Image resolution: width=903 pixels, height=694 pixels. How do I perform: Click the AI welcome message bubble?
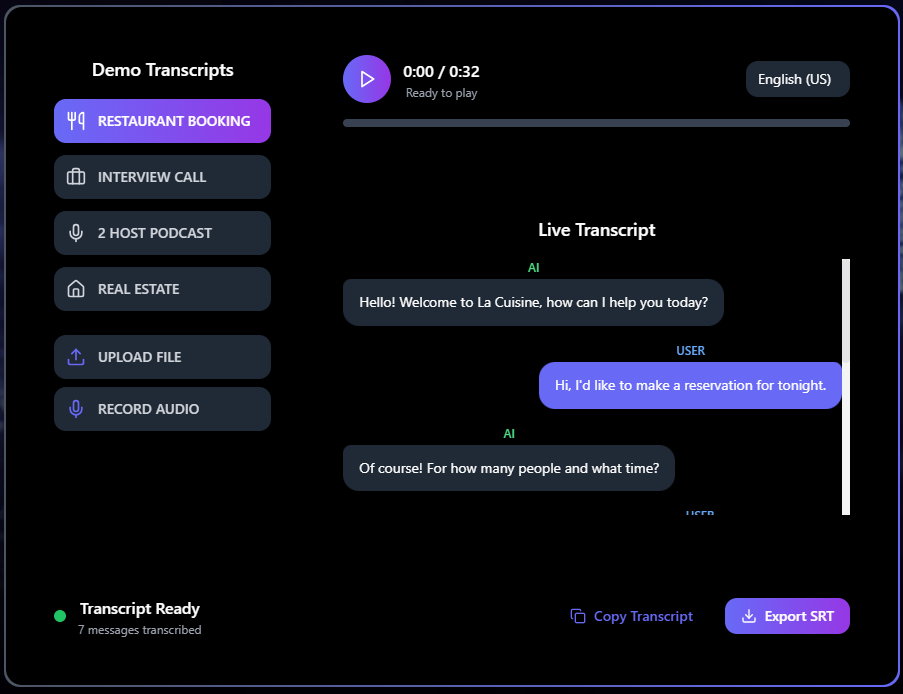[533, 302]
